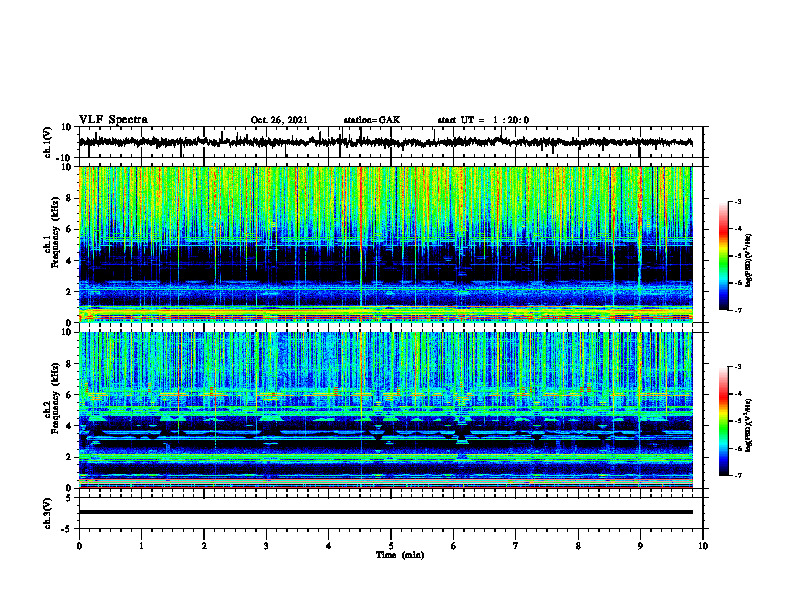The height and width of the screenshot is (612, 792).
Task: Click the "-7" label on ch.2 colorbar
Action: pos(737,475)
